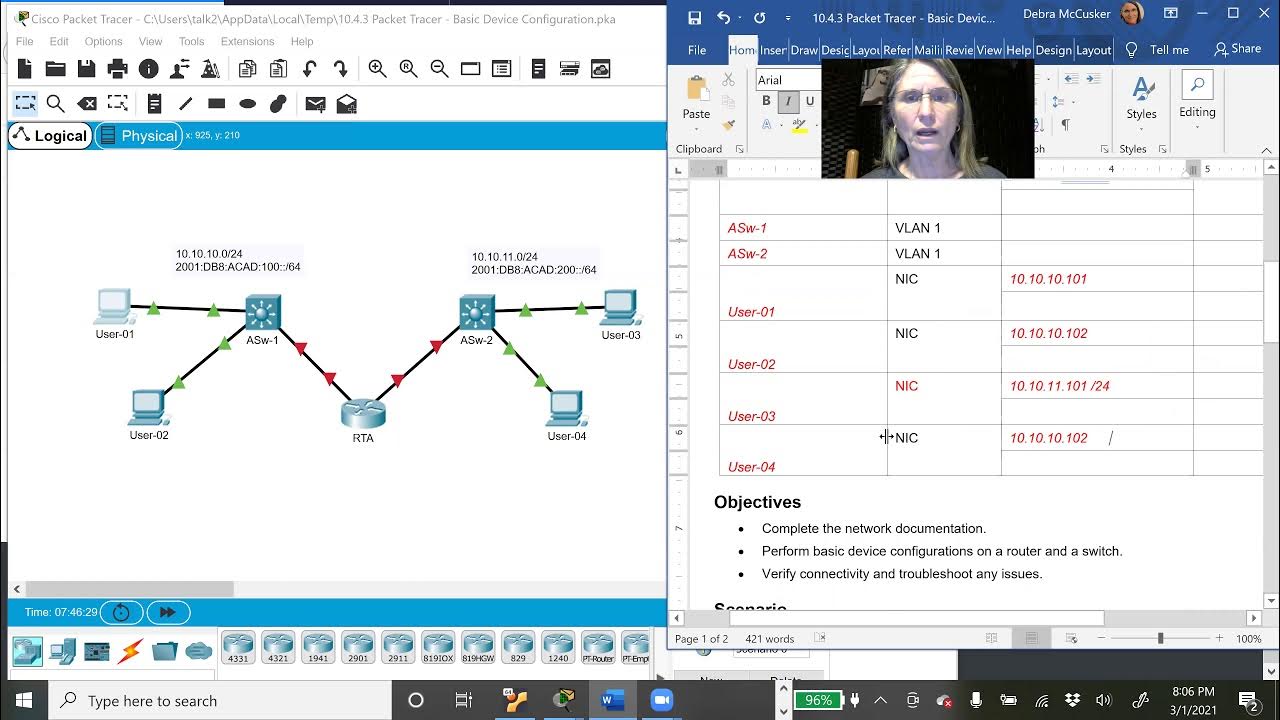1280x720 pixels.
Task: Switch to Logical workspace view
Action: 50,136
